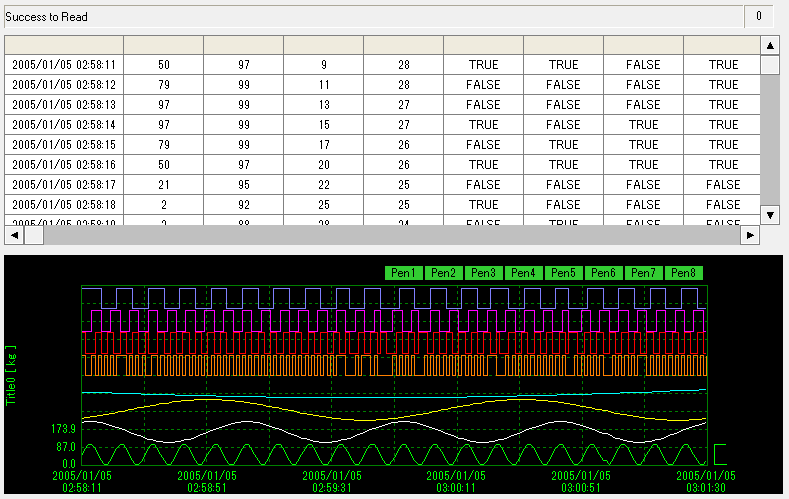
Task: Click the Pen4 legend button
Action: click(523, 273)
